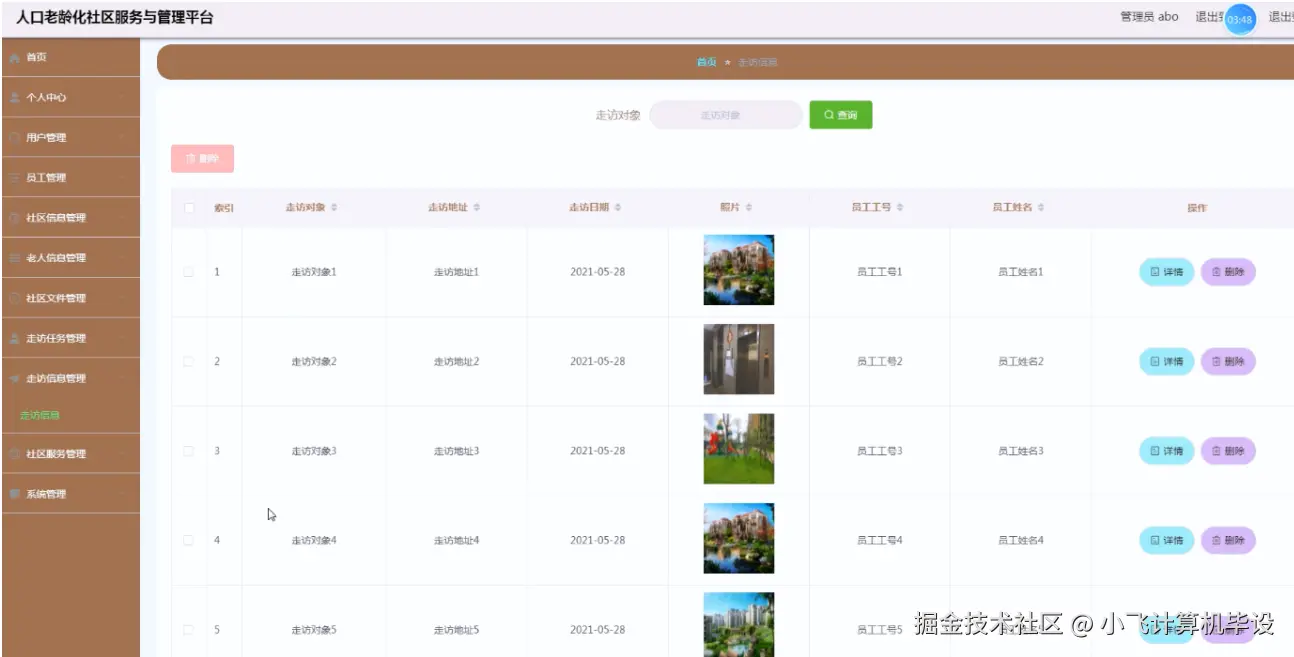1294x657 pixels.
Task: Delete row 走访对象2 with its 删除 button
Action: pyautogui.click(x=1228, y=362)
